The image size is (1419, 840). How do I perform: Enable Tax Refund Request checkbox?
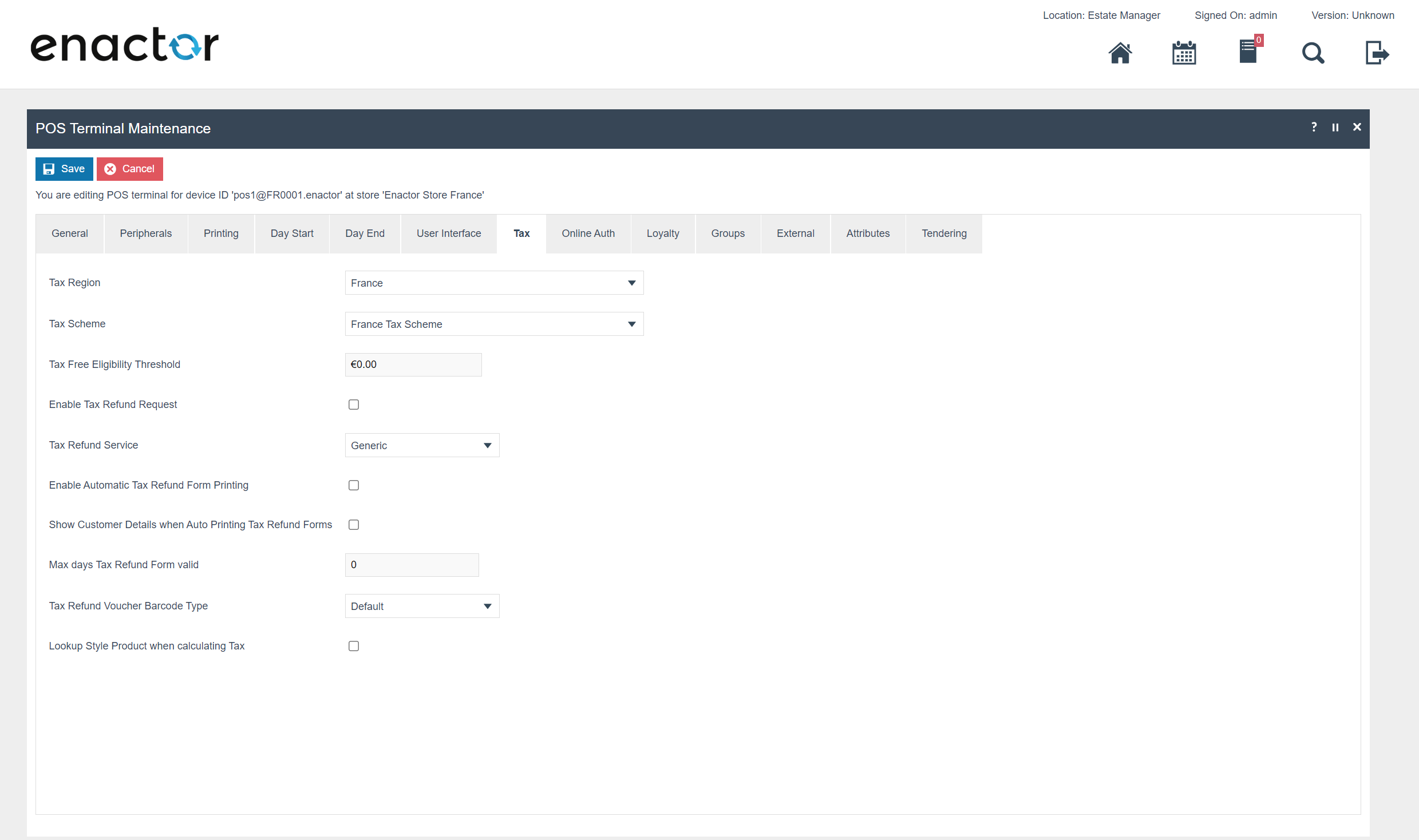click(x=354, y=405)
